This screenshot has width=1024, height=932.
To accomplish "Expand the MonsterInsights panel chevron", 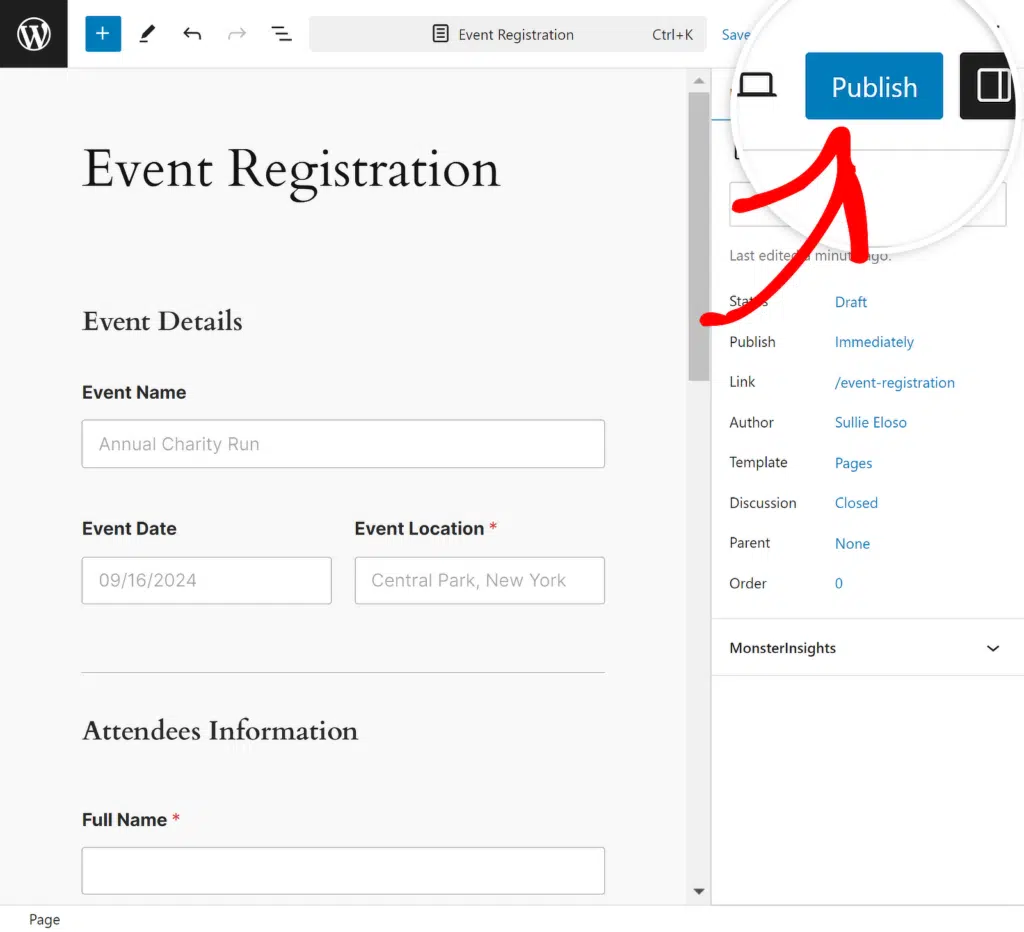I will point(993,649).
